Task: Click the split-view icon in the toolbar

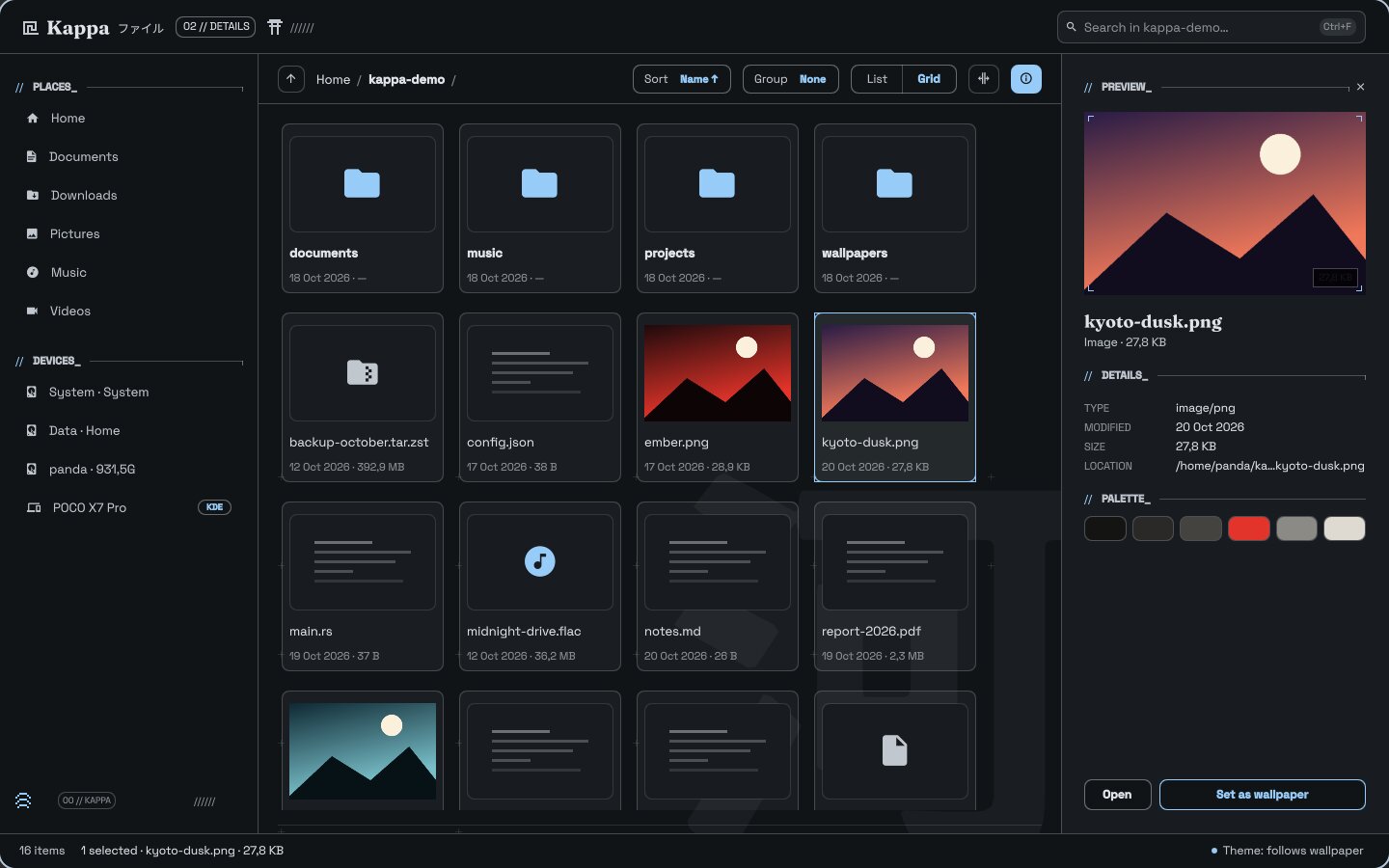Action: point(984,79)
